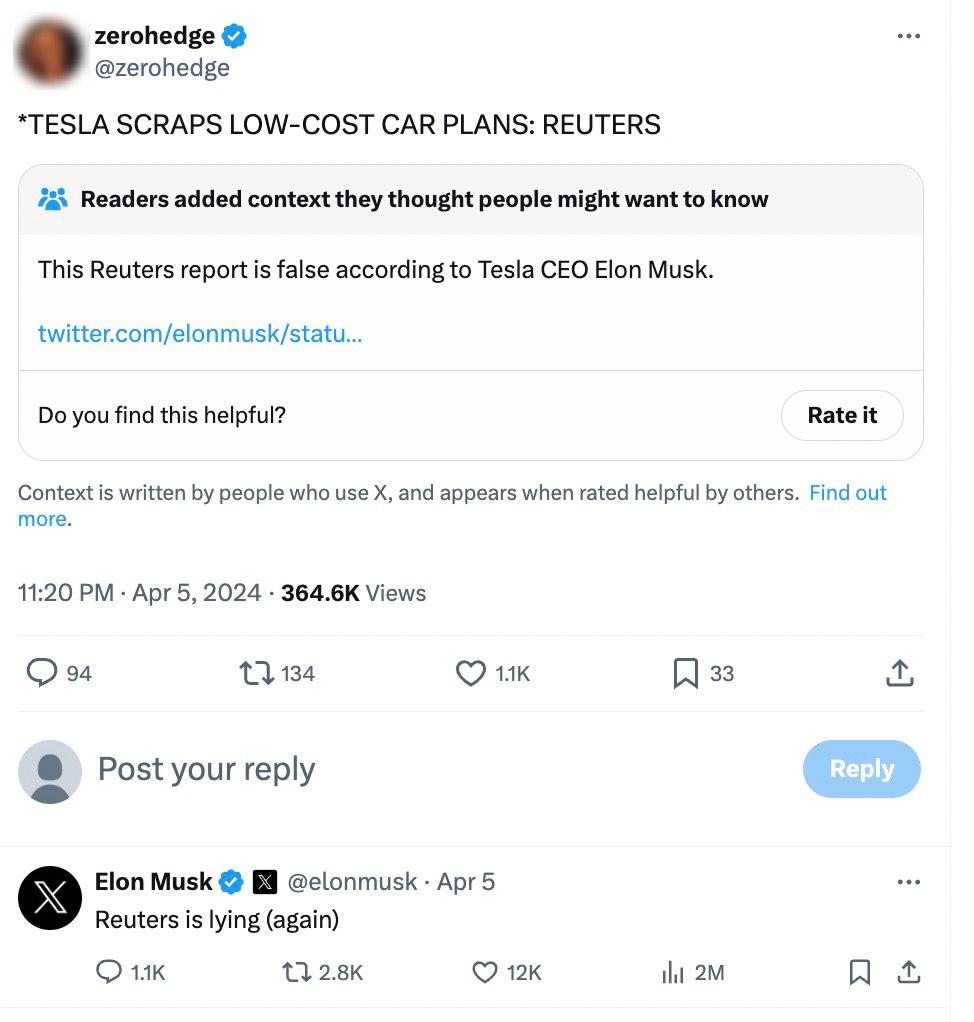Bookmark Elon Musk's reply
This screenshot has width=974, height=1022.
[860, 972]
